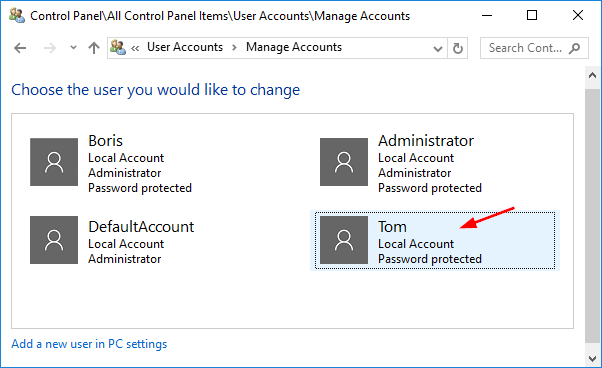This screenshot has width=602, height=368.
Task: Click the Forward navigation arrow
Action: point(50,48)
